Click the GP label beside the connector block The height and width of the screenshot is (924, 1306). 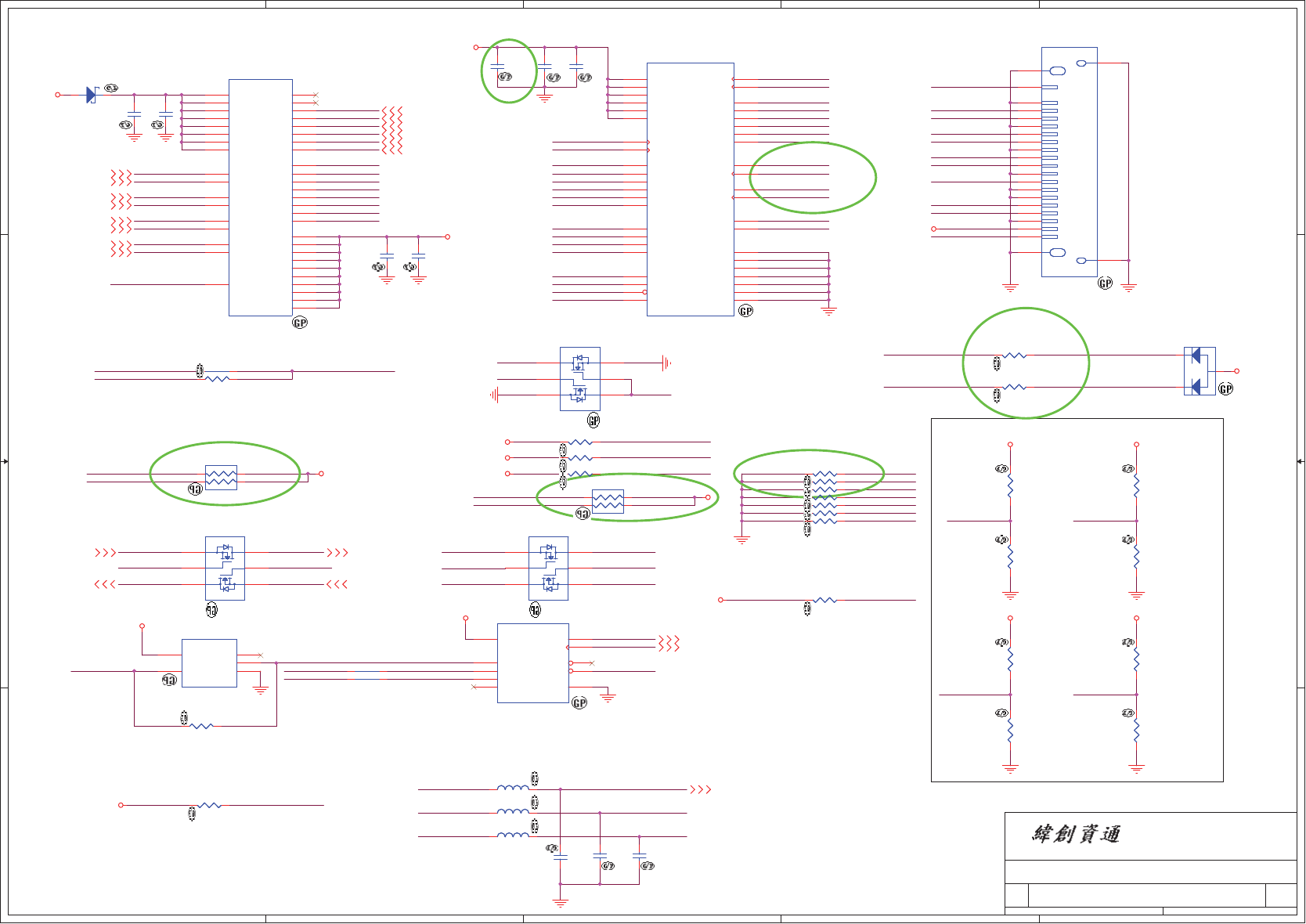(1105, 283)
